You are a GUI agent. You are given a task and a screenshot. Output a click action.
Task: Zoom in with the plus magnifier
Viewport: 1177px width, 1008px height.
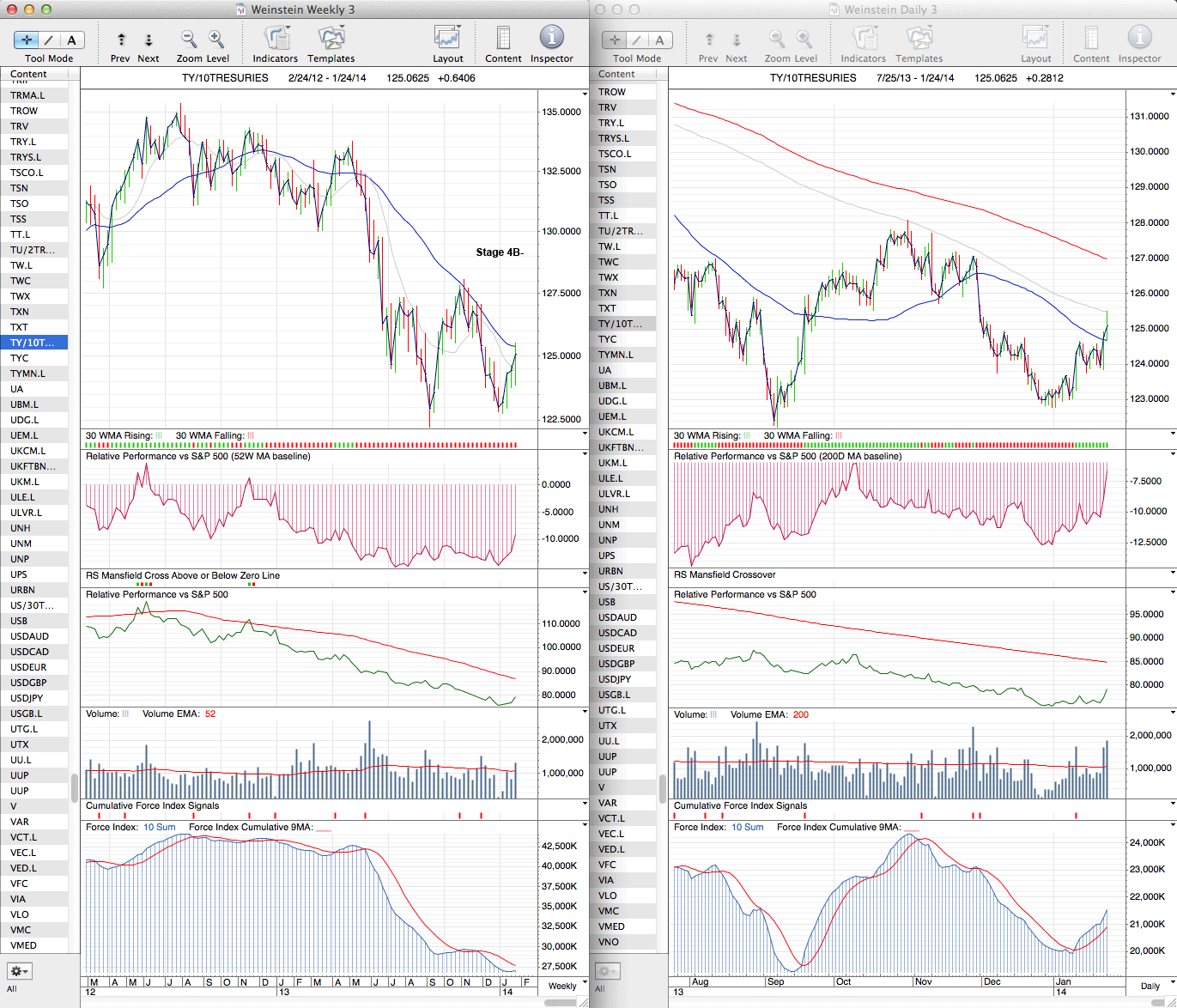216,39
